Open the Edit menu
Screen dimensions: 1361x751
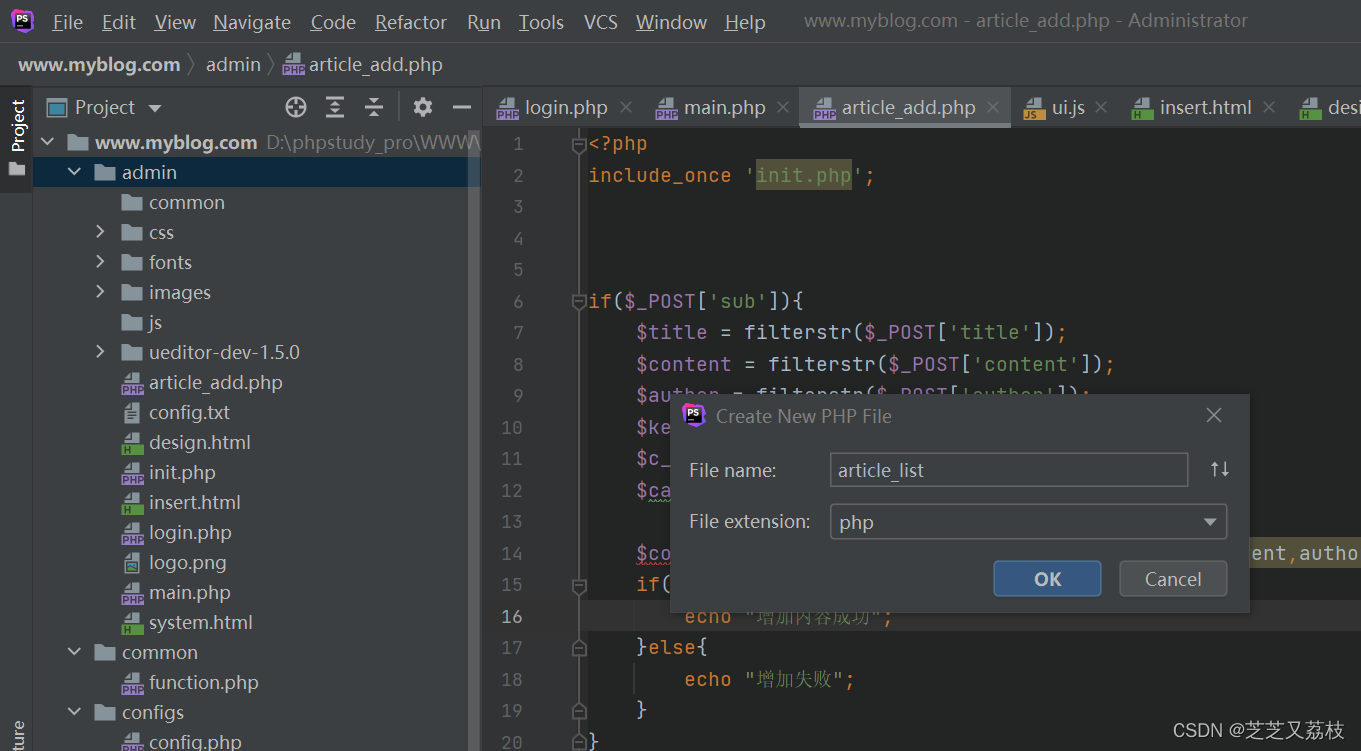click(x=119, y=22)
